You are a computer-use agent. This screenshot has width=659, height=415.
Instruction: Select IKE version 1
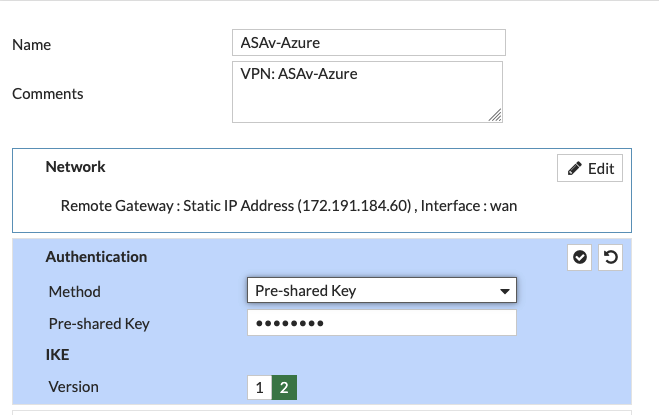(259, 387)
